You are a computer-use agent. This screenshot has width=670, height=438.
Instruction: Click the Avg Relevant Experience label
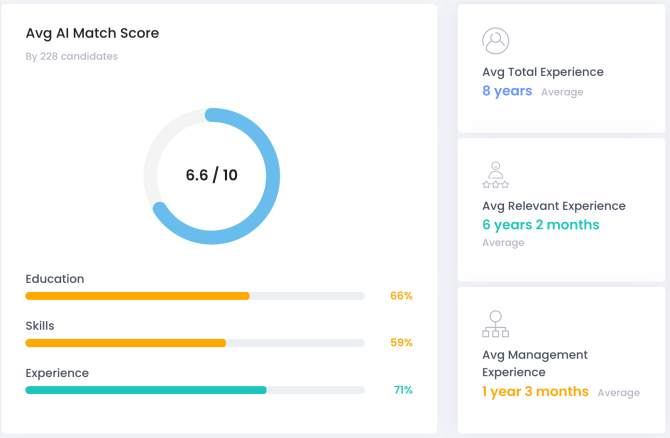coord(554,206)
